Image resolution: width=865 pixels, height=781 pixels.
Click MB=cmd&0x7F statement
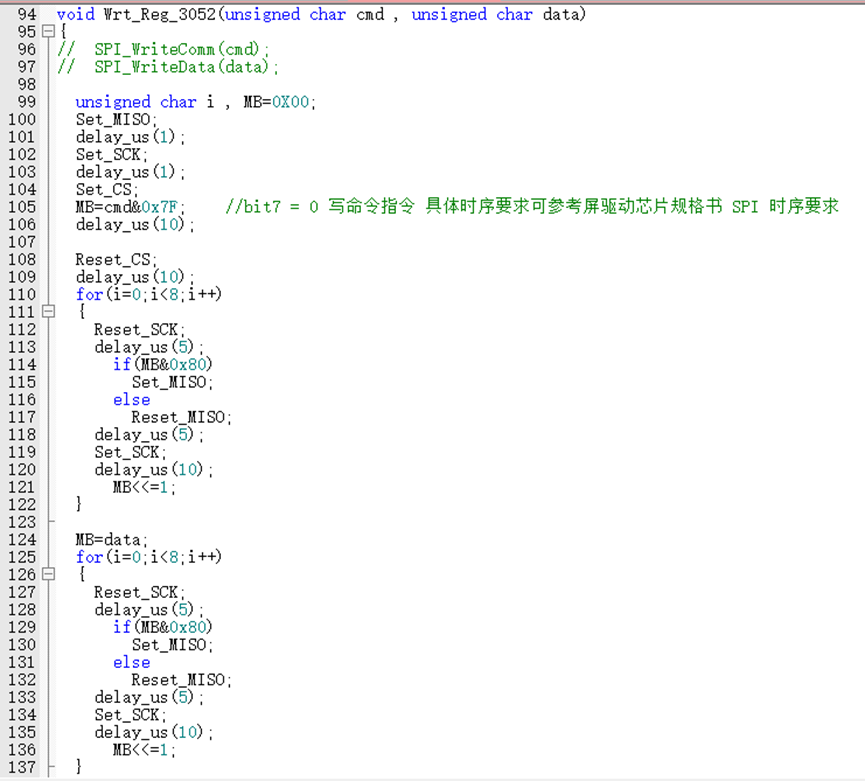130,207
